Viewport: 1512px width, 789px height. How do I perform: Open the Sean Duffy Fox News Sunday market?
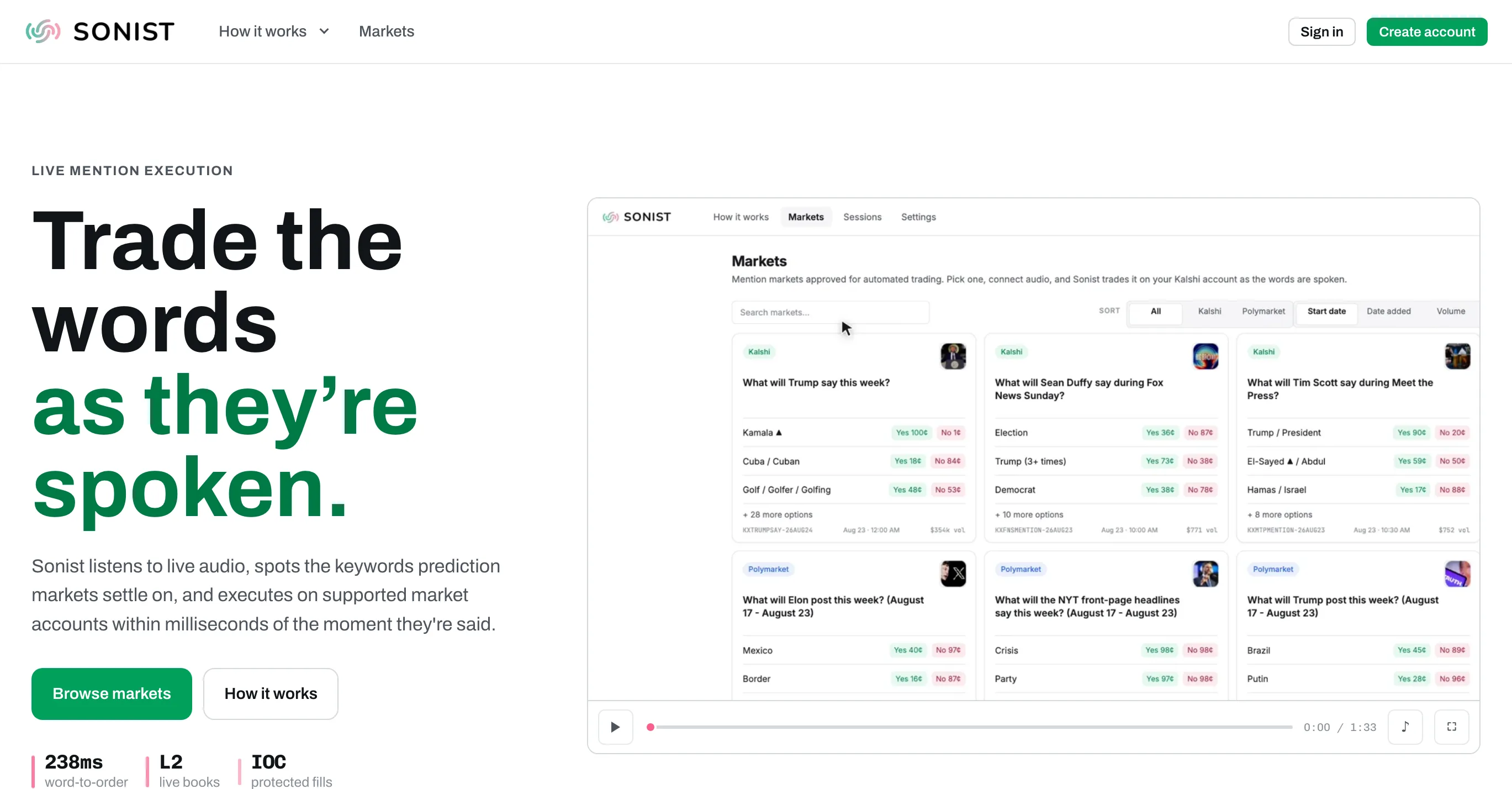(x=1079, y=389)
